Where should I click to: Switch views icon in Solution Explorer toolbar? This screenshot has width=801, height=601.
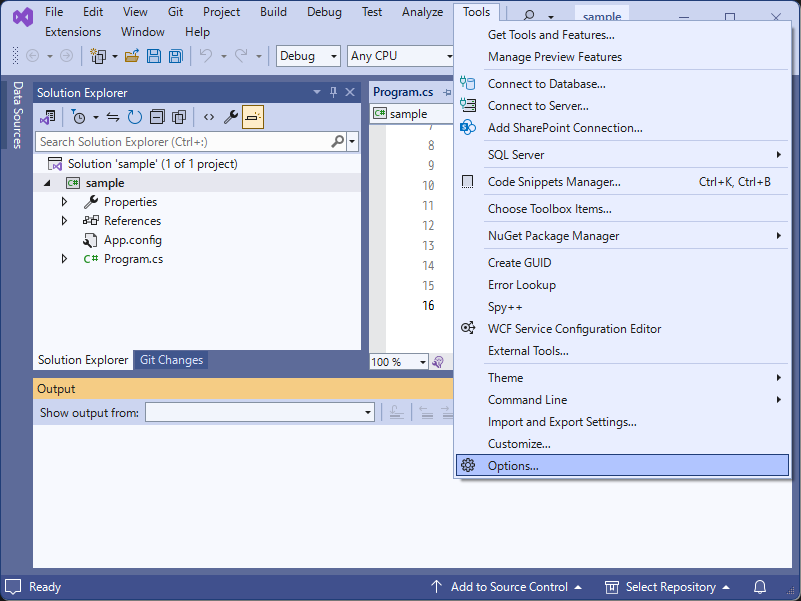coord(48,118)
